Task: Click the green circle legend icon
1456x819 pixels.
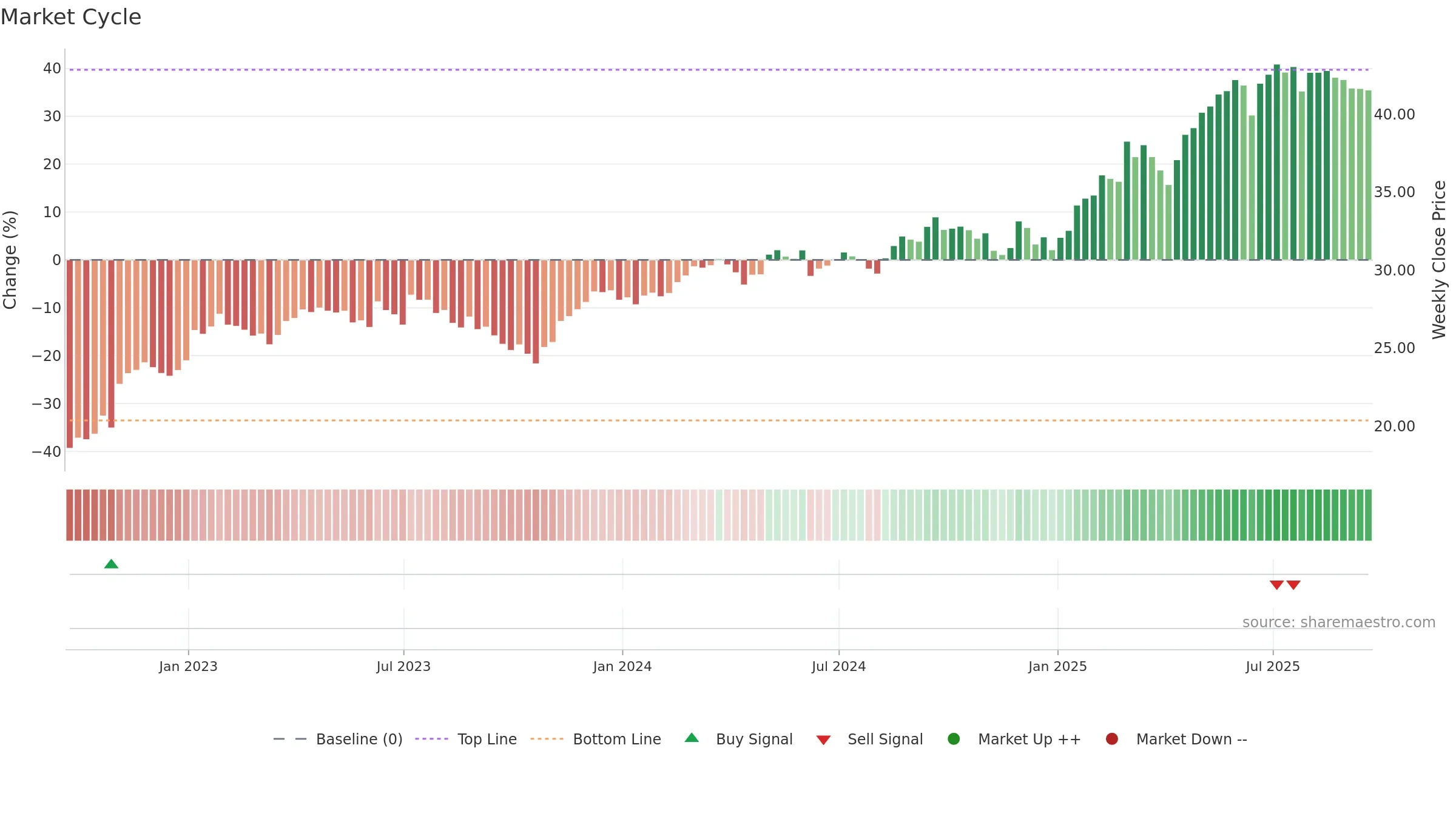Action: [954, 739]
